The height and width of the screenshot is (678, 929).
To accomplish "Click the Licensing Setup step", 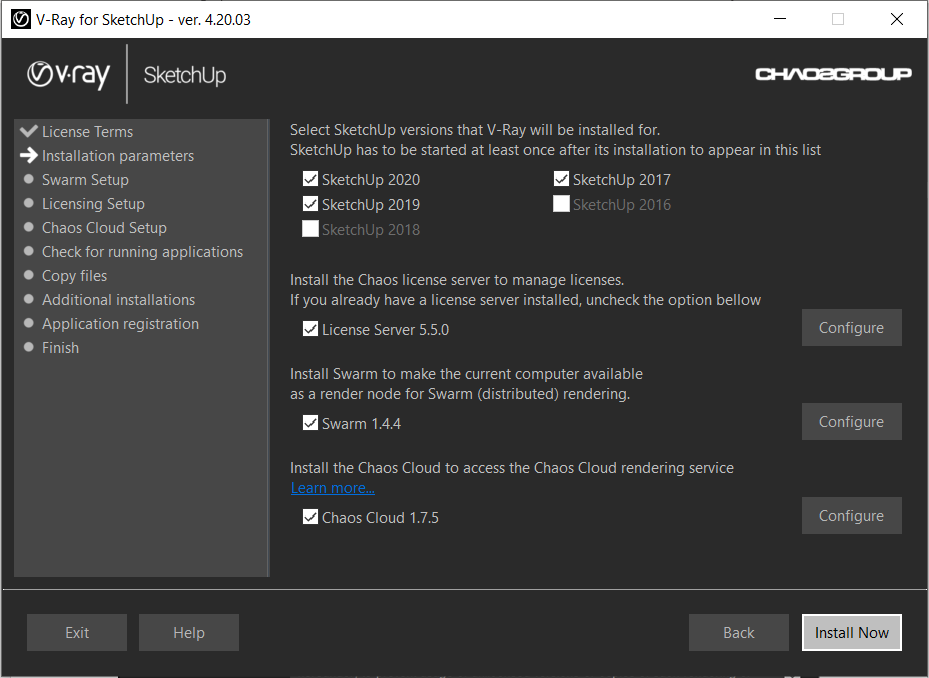I will tap(93, 203).
